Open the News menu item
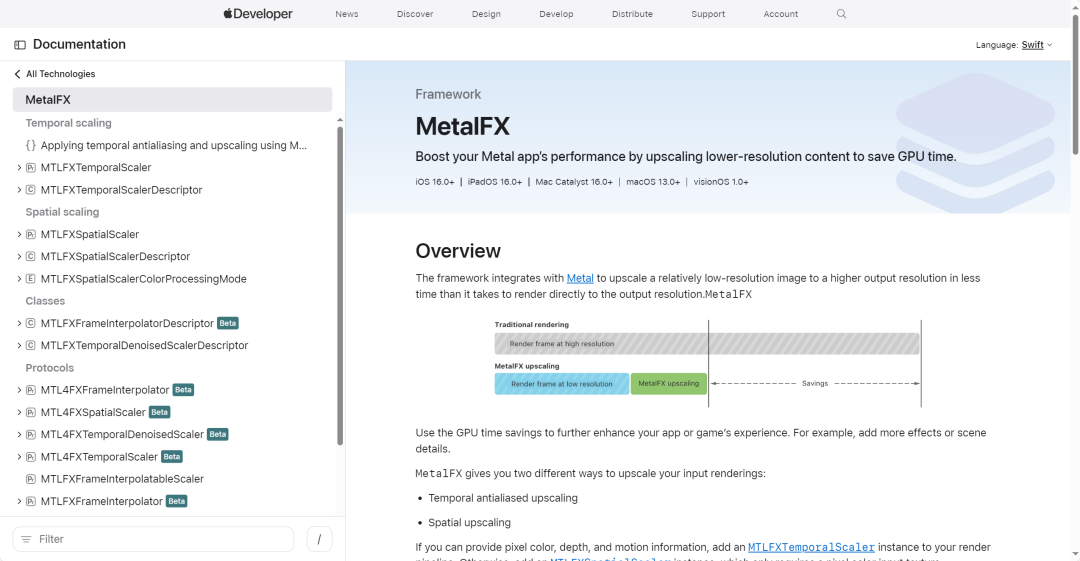 pos(346,14)
